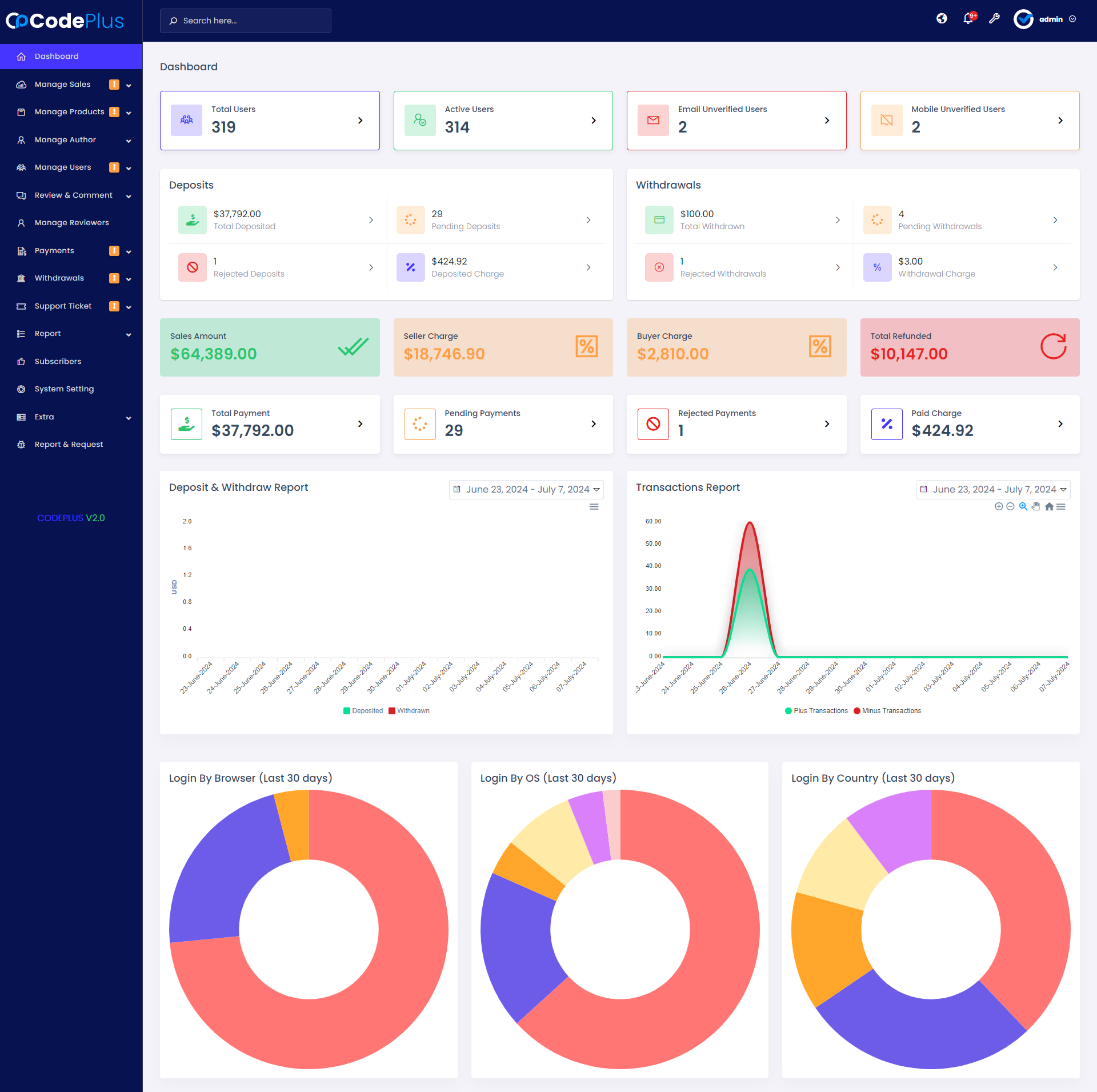Click zoom-out icon on Transactions chart
This screenshot has width=1097, height=1092.
click(1010, 506)
